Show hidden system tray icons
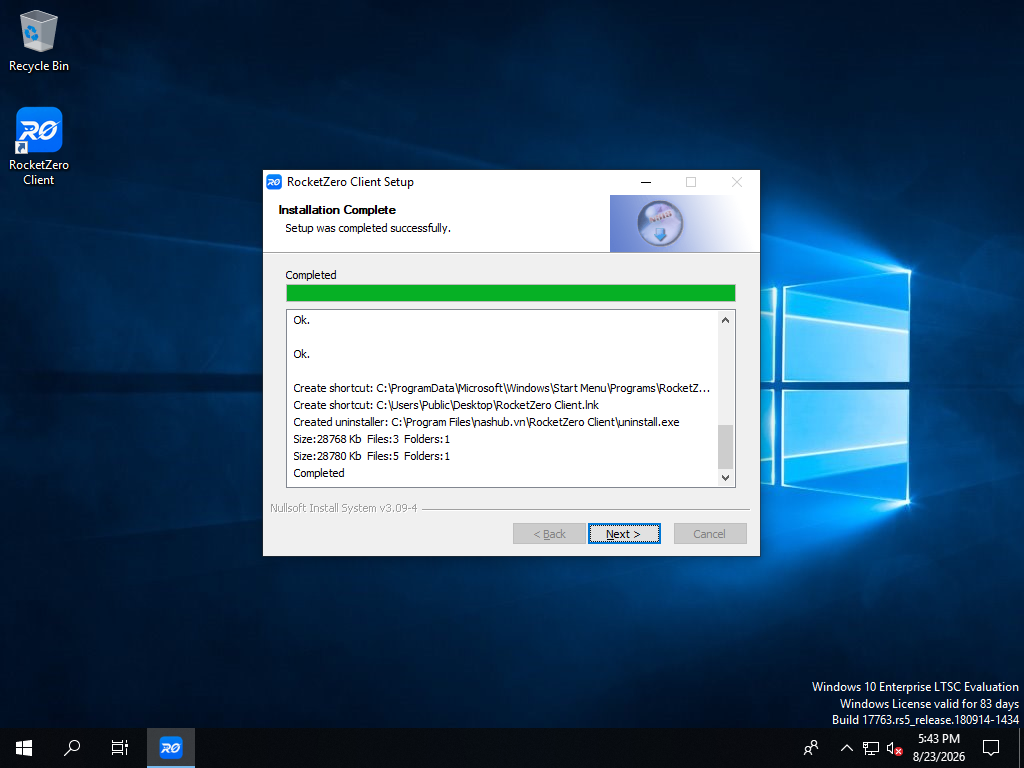Screen dimensions: 1024x768 pyautogui.click(x=846, y=748)
